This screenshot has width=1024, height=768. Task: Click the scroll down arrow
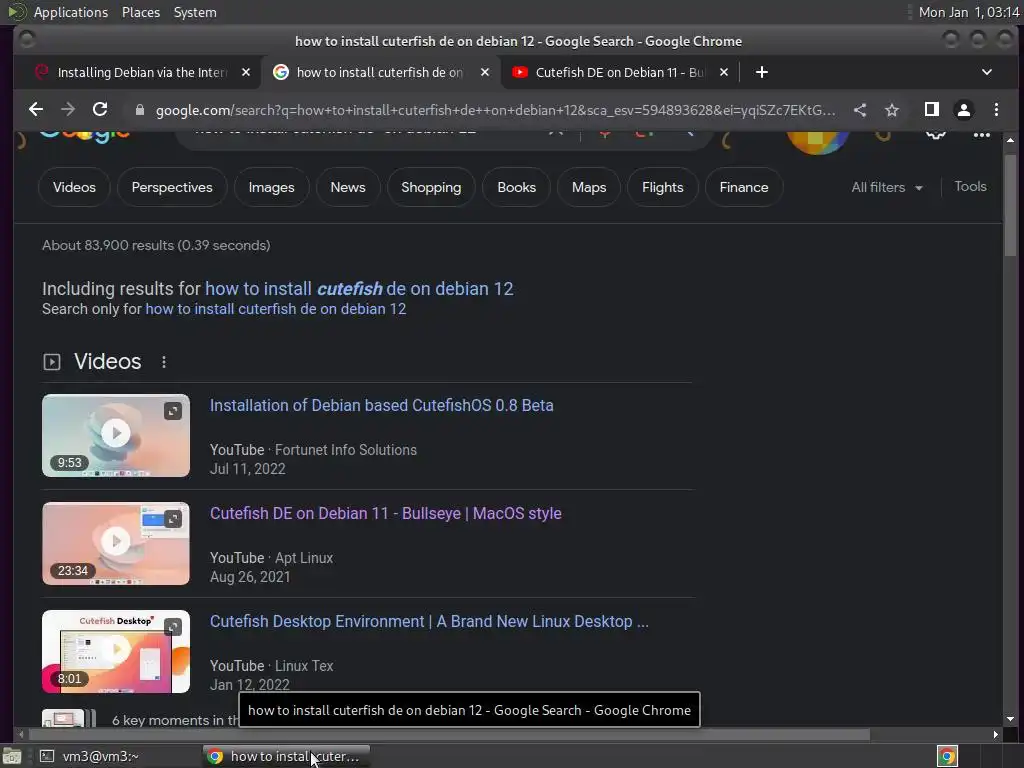[1010, 719]
